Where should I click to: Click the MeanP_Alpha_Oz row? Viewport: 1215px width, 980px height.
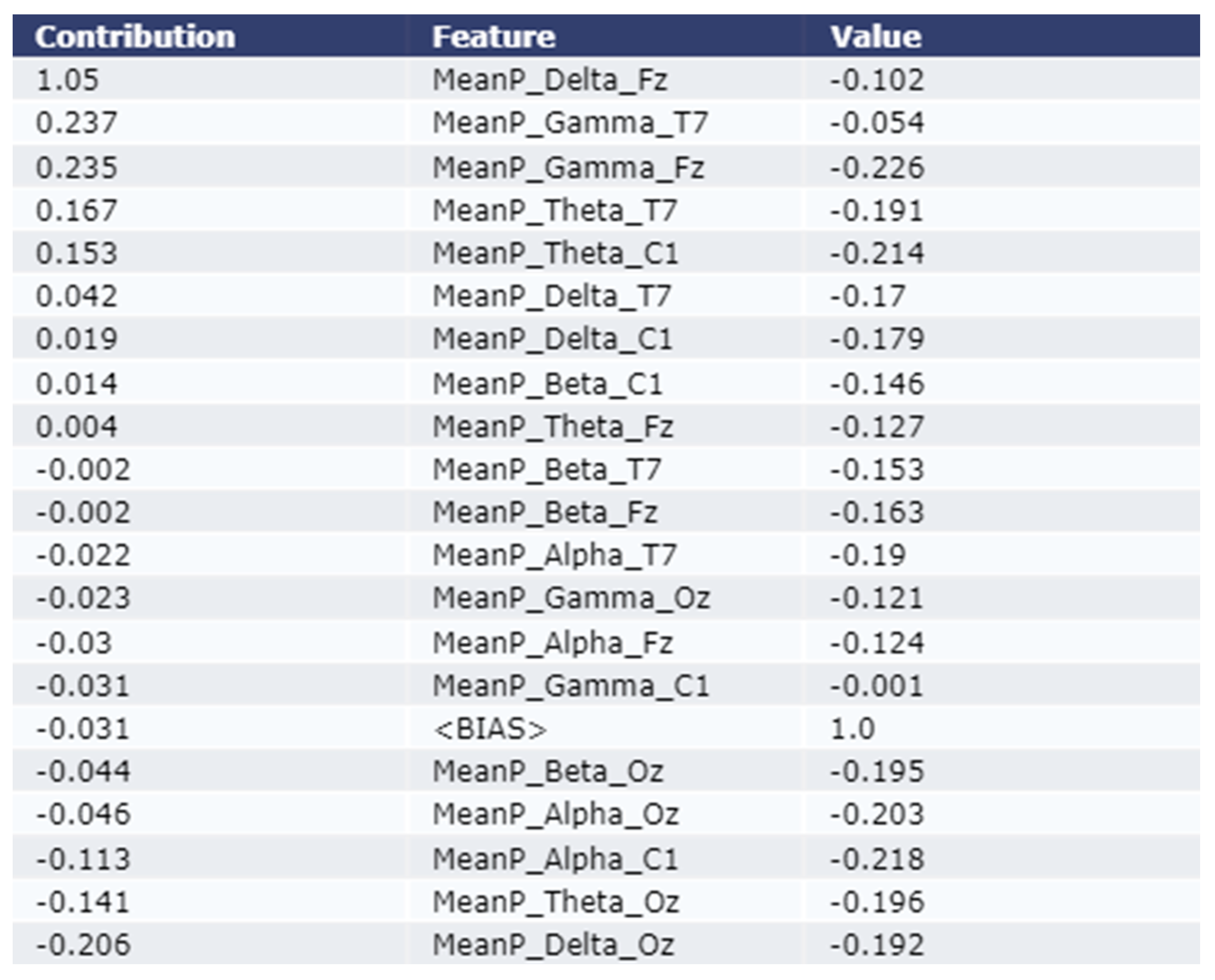(x=555, y=814)
